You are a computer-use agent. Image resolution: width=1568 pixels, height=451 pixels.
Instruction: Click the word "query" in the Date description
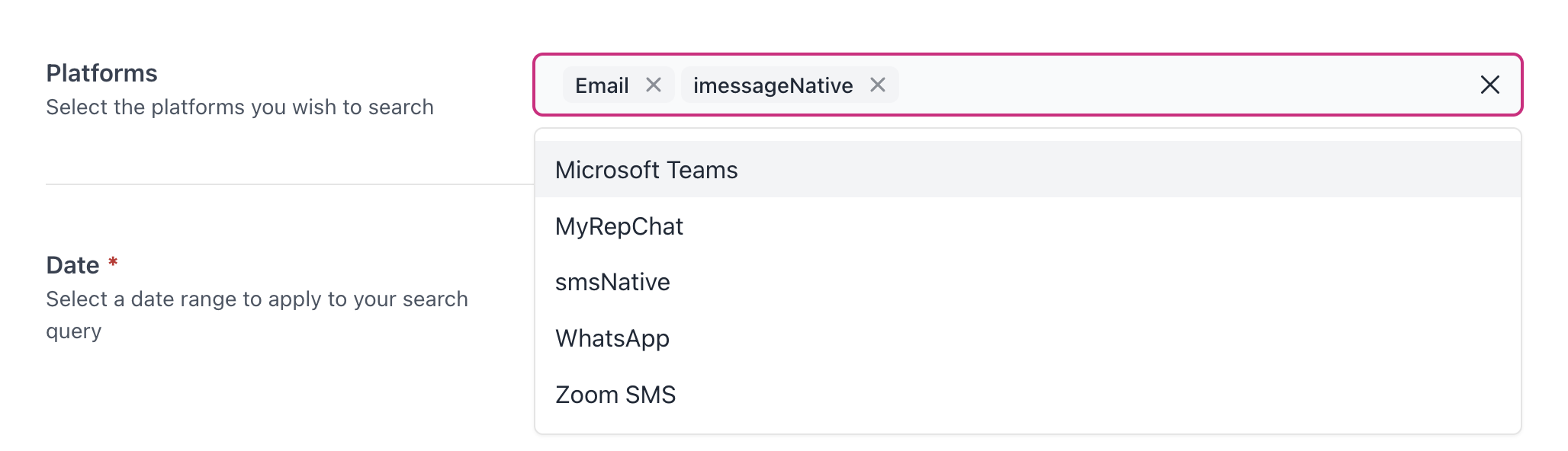pos(73,331)
